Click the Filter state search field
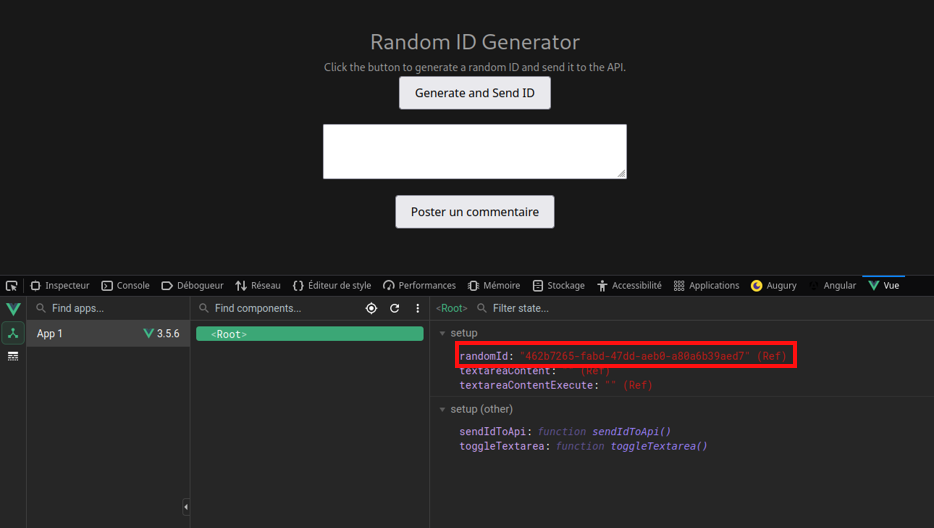 [703, 308]
